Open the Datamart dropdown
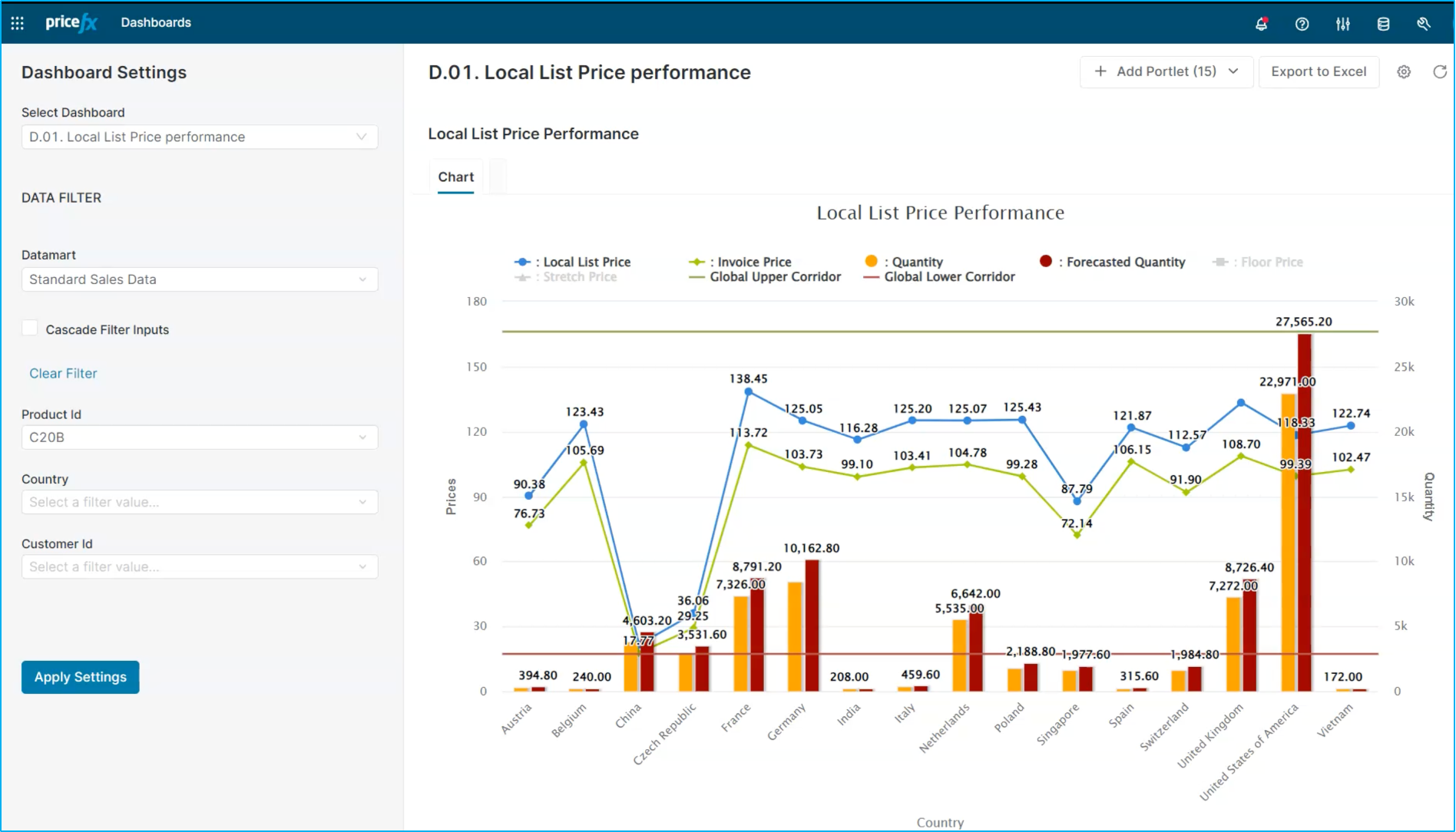 tap(200, 279)
